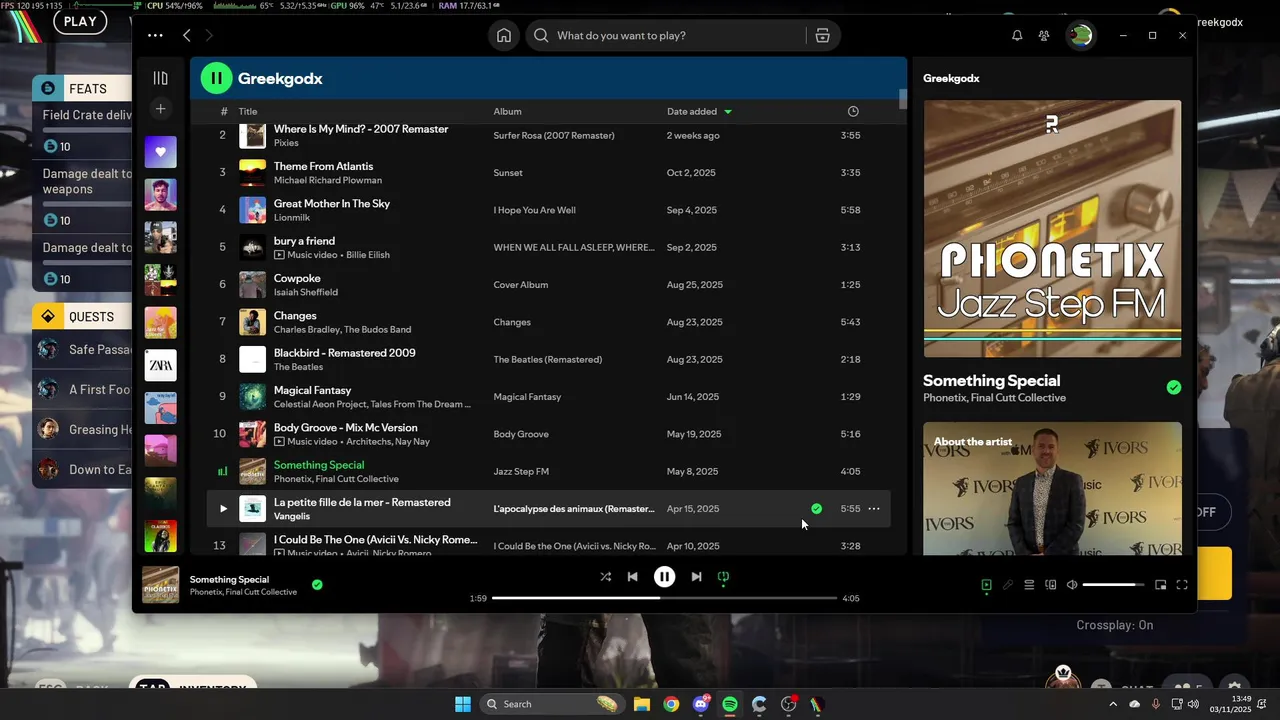1280x720 pixels.
Task: Open the Liked Songs heart tile
Action: click(160, 152)
